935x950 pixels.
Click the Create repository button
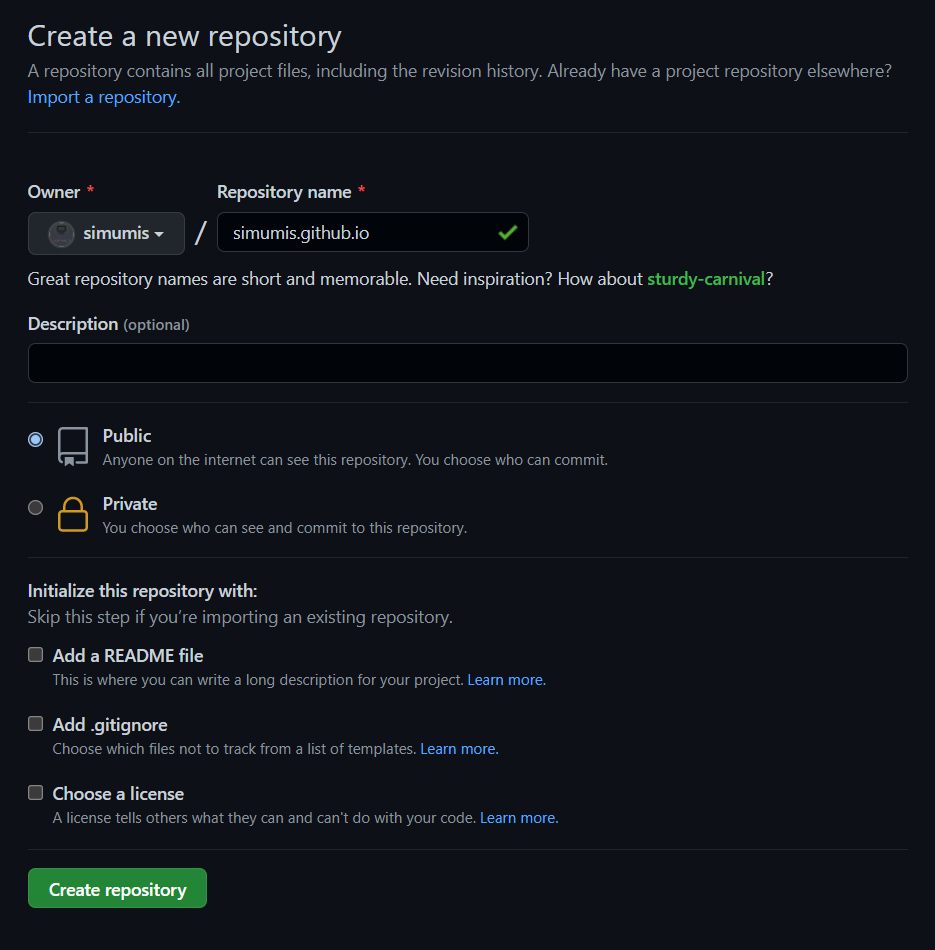[x=117, y=888]
